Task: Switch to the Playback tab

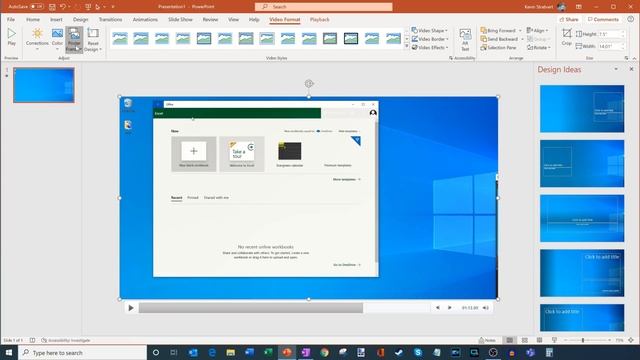Action: pyautogui.click(x=320, y=20)
